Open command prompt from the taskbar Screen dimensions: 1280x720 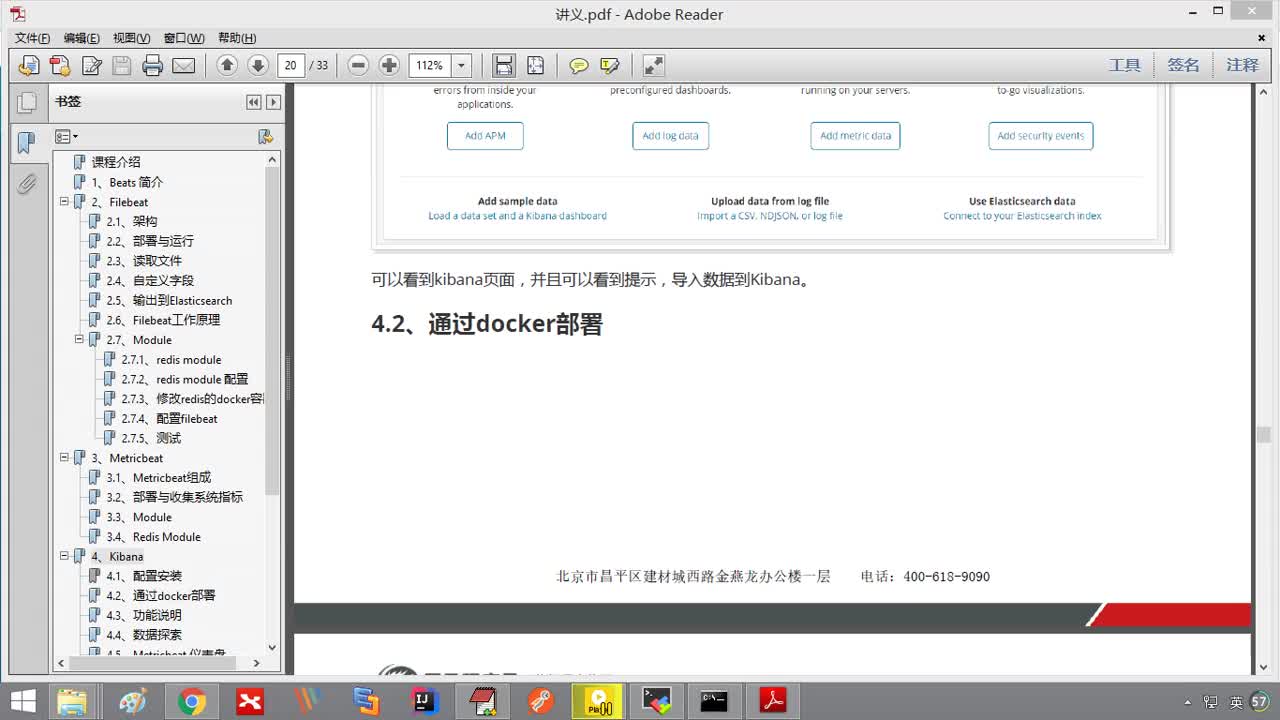(x=713, y=702)
